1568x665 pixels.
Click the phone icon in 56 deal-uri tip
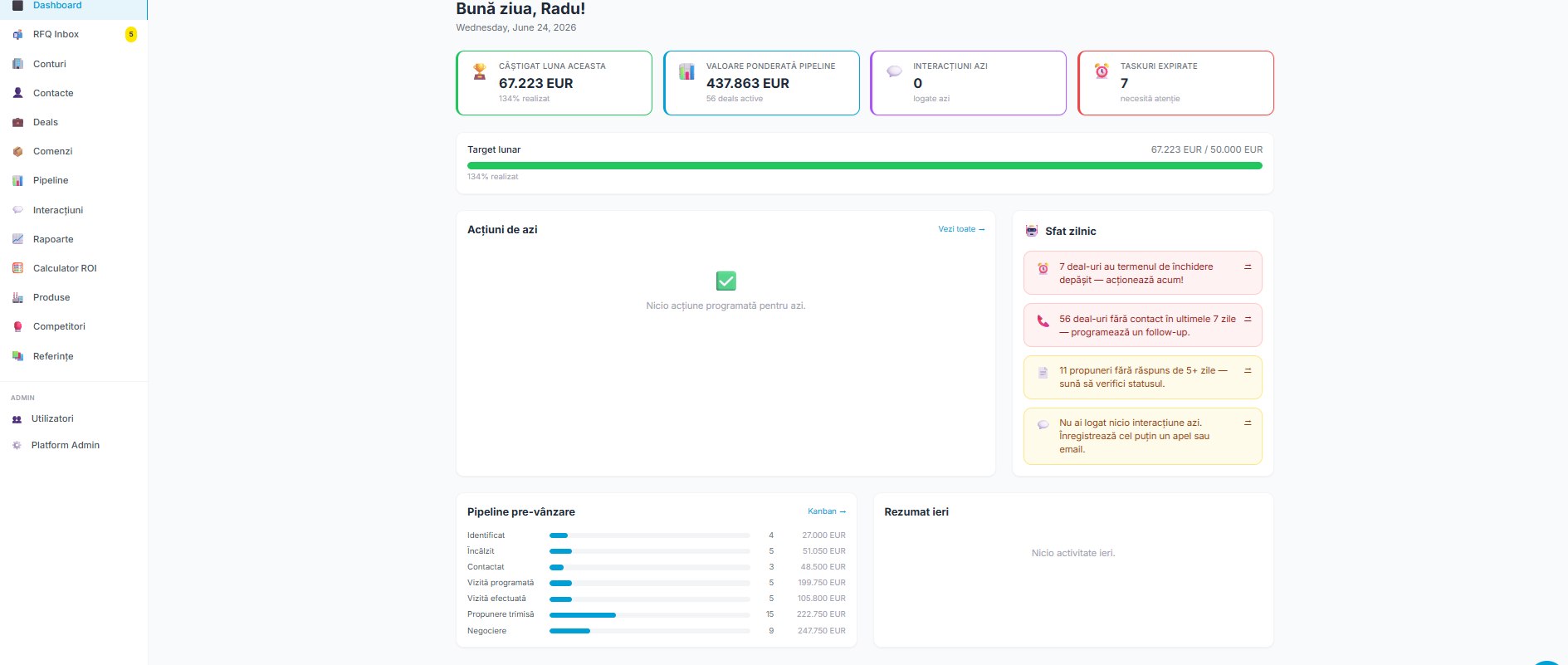tap(1043, 320)
